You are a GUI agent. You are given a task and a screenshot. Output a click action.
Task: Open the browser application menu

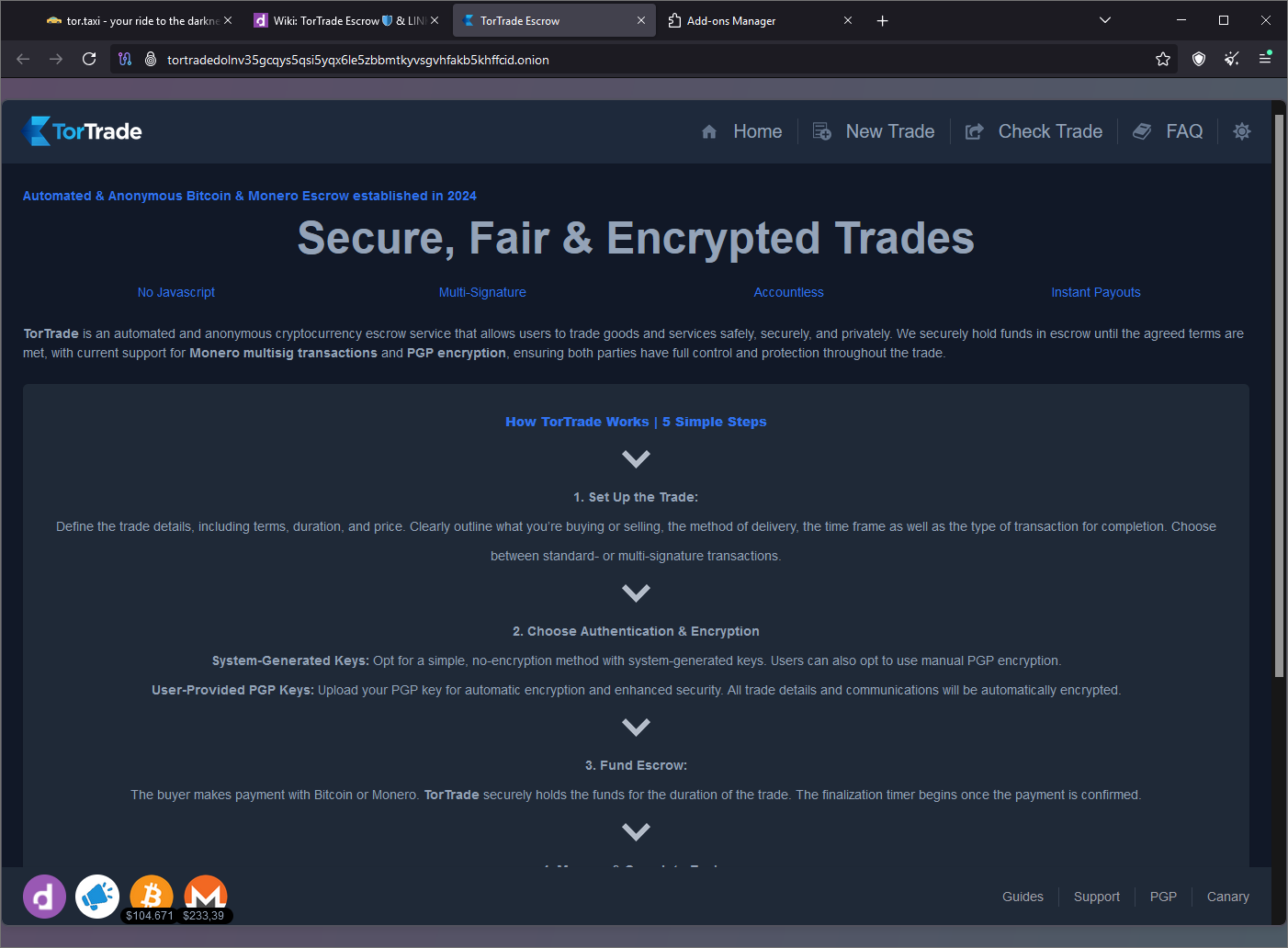[1265, 59]
